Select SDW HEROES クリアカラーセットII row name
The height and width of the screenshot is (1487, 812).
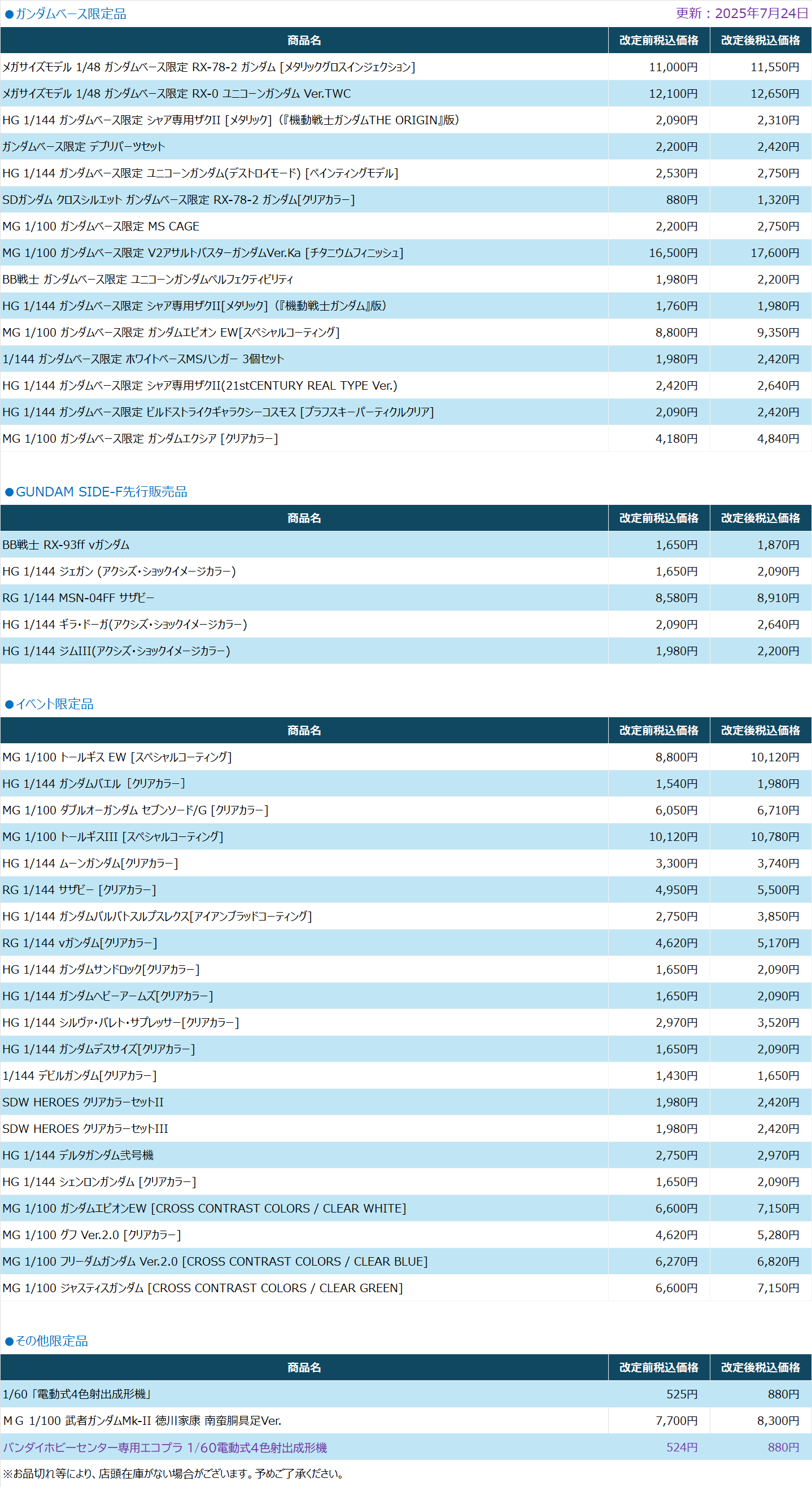tap(83, 1102)
